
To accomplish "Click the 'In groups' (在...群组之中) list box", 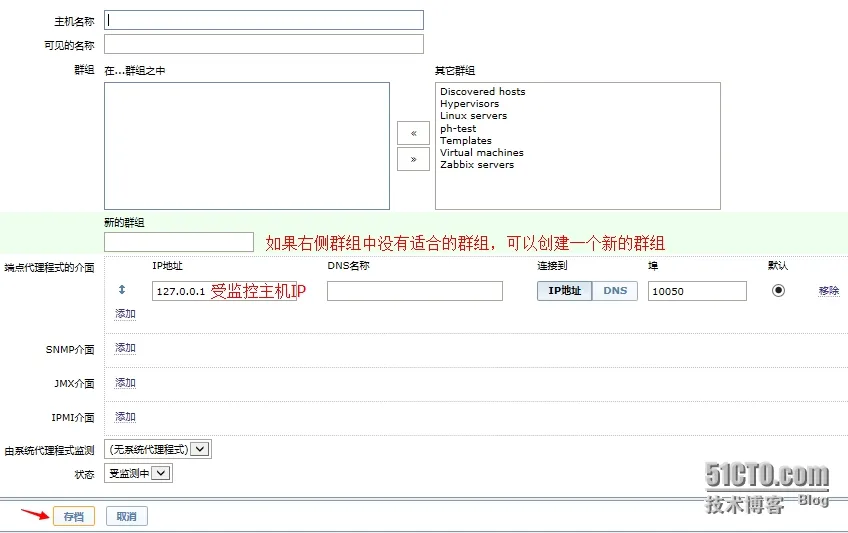I will pyautogui.click(x=247, y=146).
